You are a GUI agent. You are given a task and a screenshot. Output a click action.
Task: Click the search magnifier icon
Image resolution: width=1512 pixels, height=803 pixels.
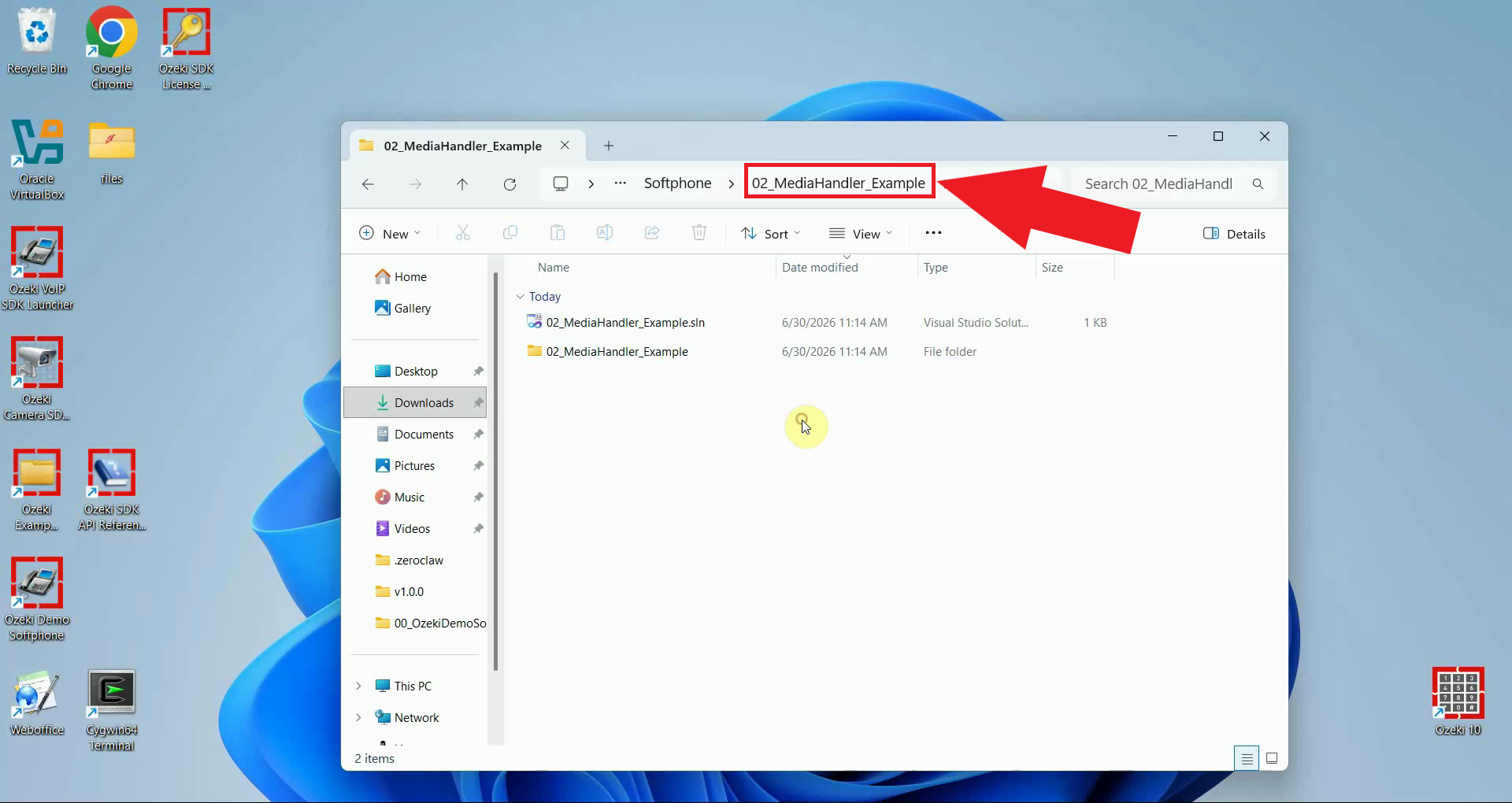[1258, 183]
